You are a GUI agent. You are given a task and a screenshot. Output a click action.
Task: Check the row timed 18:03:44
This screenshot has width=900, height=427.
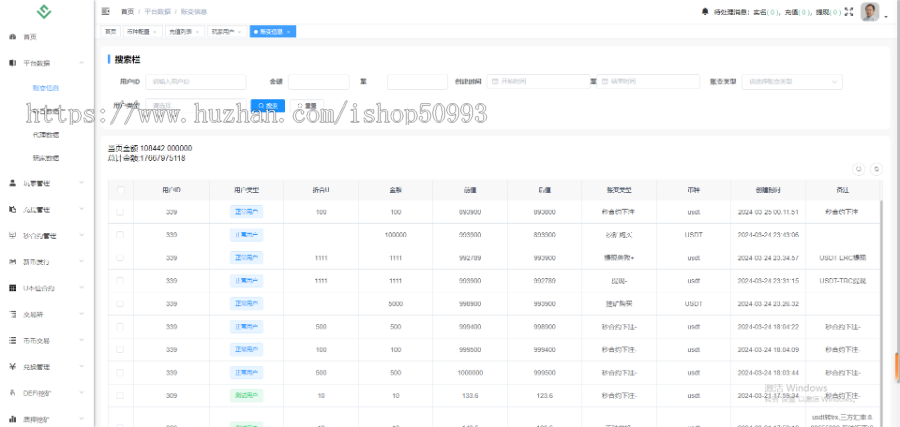click(120, 372)
